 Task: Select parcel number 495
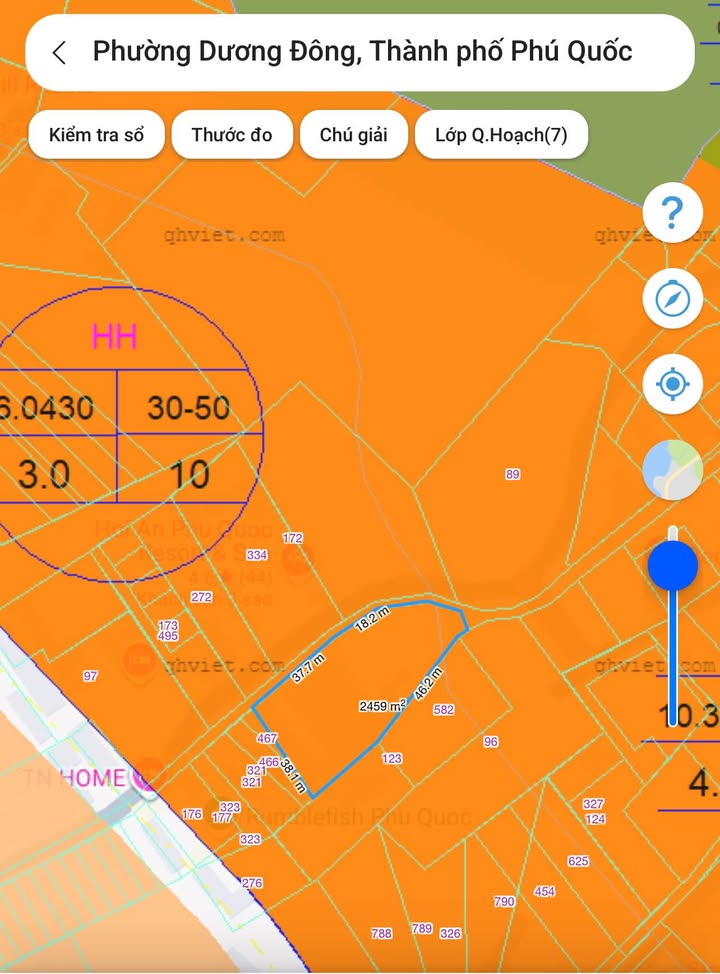[x=168, y=635]
